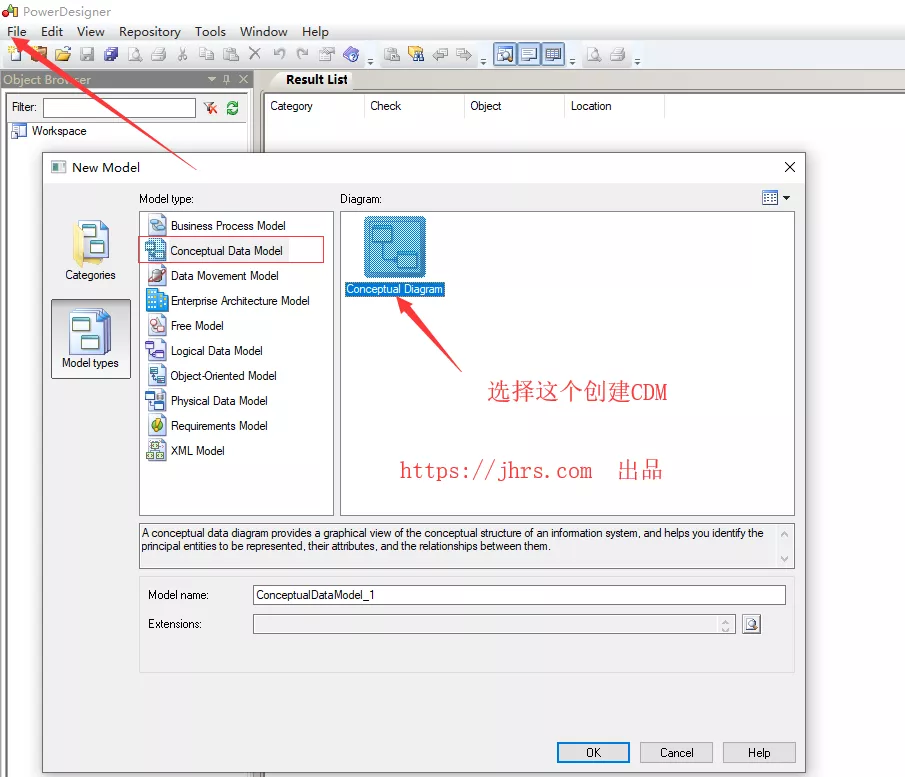This screenshot has width=905, height=777.
Task: Open the Tools menu
Action: pyautogui.click(x=210, y=32)
